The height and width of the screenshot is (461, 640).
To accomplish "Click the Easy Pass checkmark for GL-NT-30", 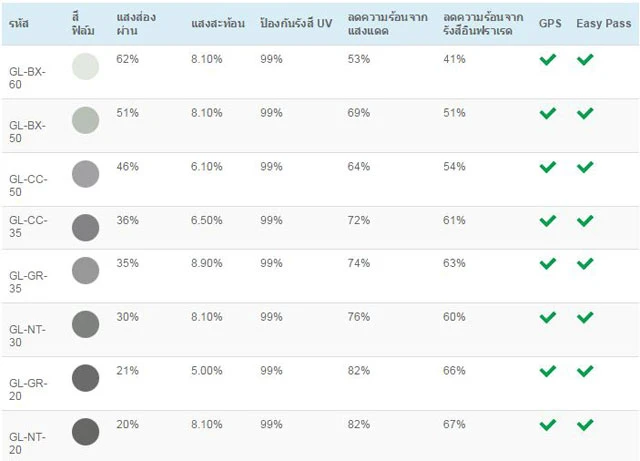I will [x=585, y=318].
